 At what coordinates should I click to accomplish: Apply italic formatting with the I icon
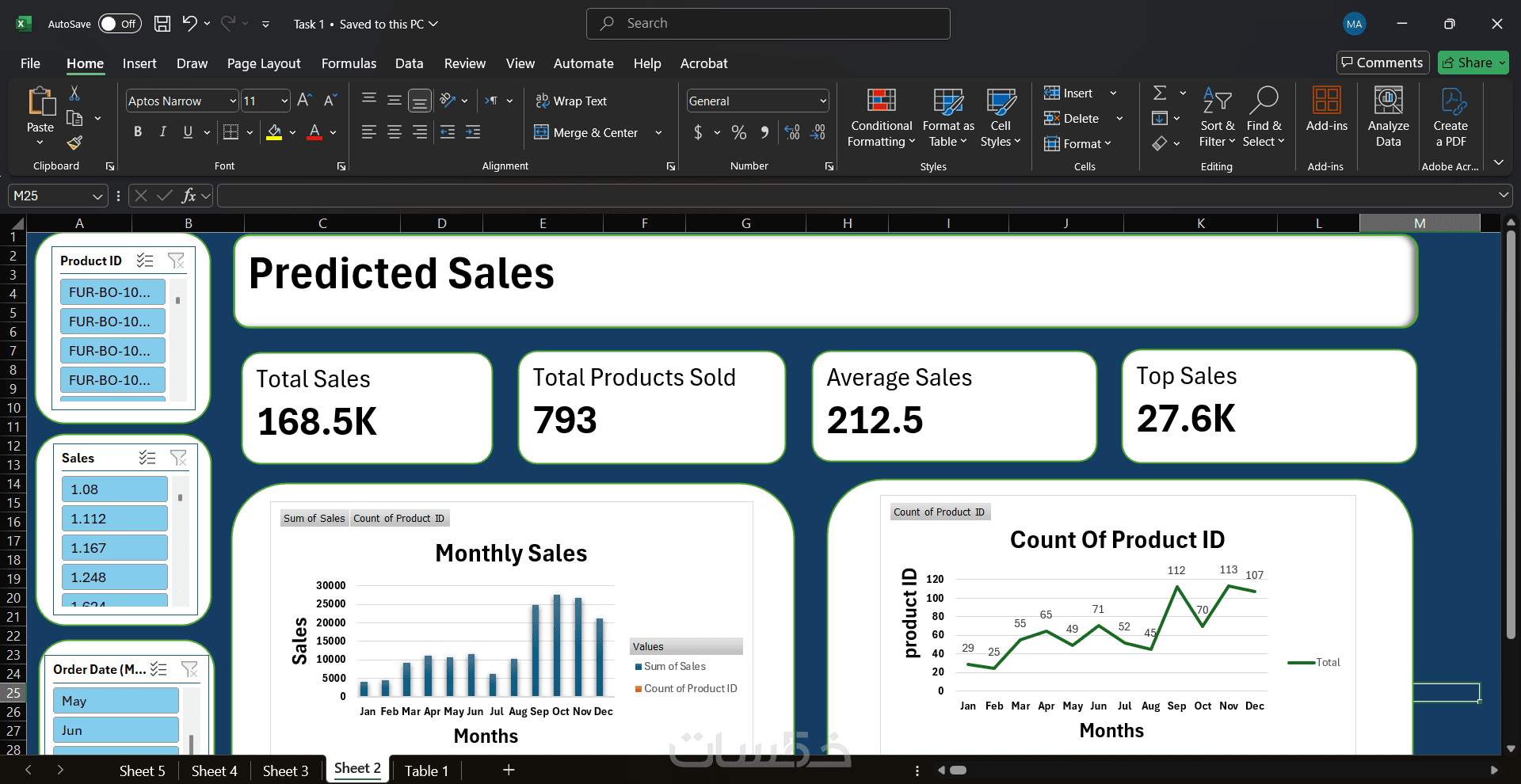pyautogui.click(x=162, y=132)
